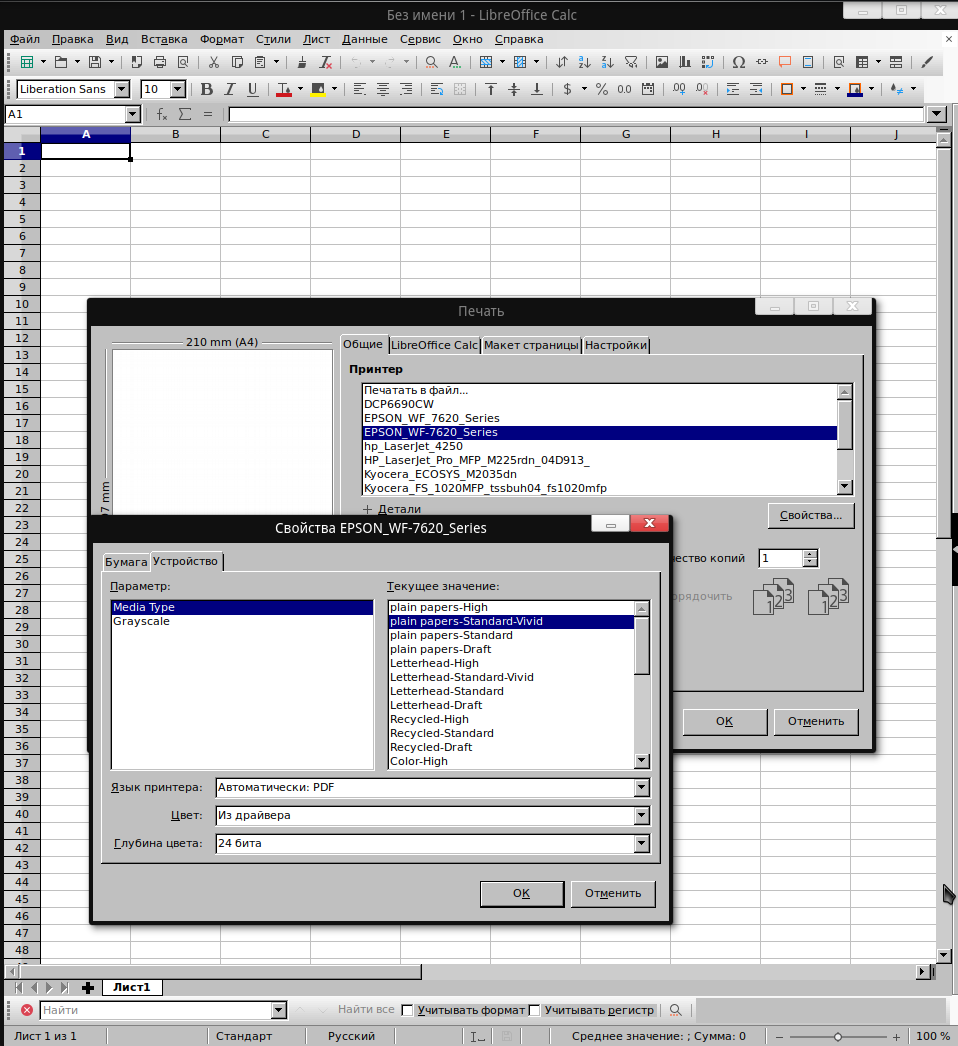Click Отменить in printer properties dialog
The height and width of the screenshot is (1046, 958).
point(613,893)
